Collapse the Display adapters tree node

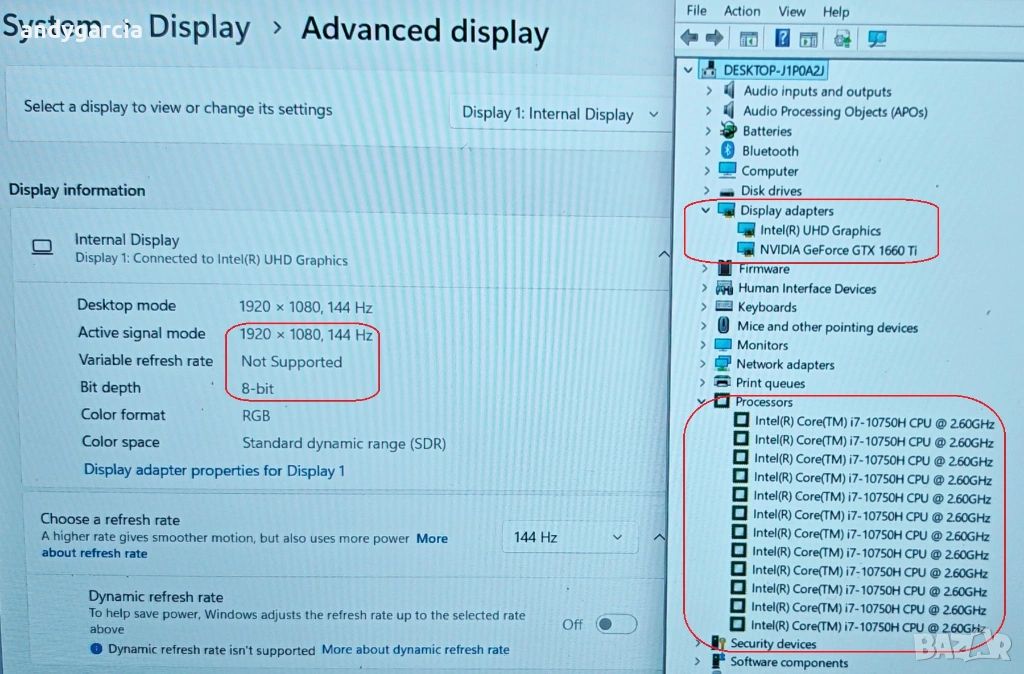pyautogui.click(x=706, y=211)
